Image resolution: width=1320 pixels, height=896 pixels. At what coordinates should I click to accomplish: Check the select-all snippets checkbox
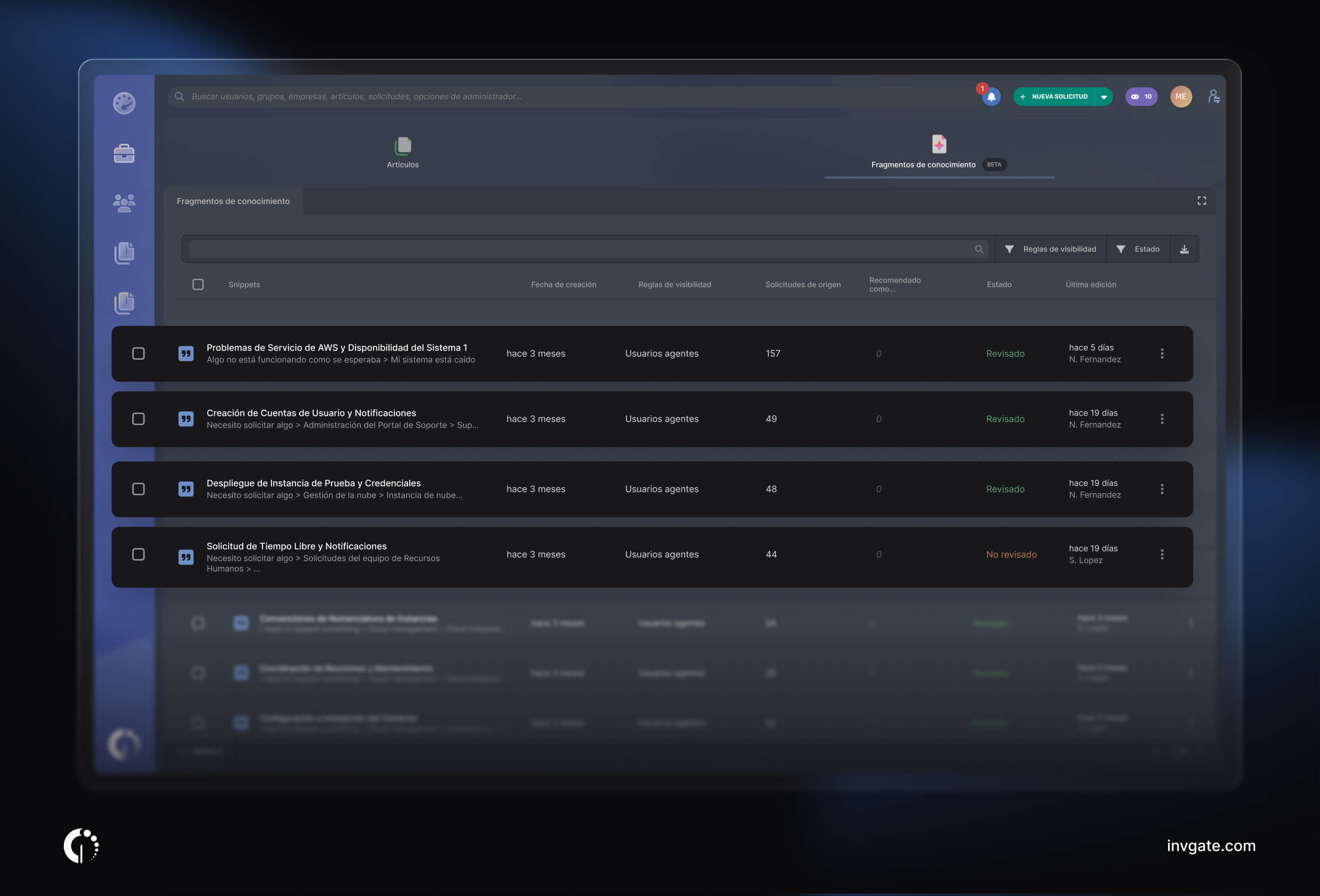[x=198, y=284]
